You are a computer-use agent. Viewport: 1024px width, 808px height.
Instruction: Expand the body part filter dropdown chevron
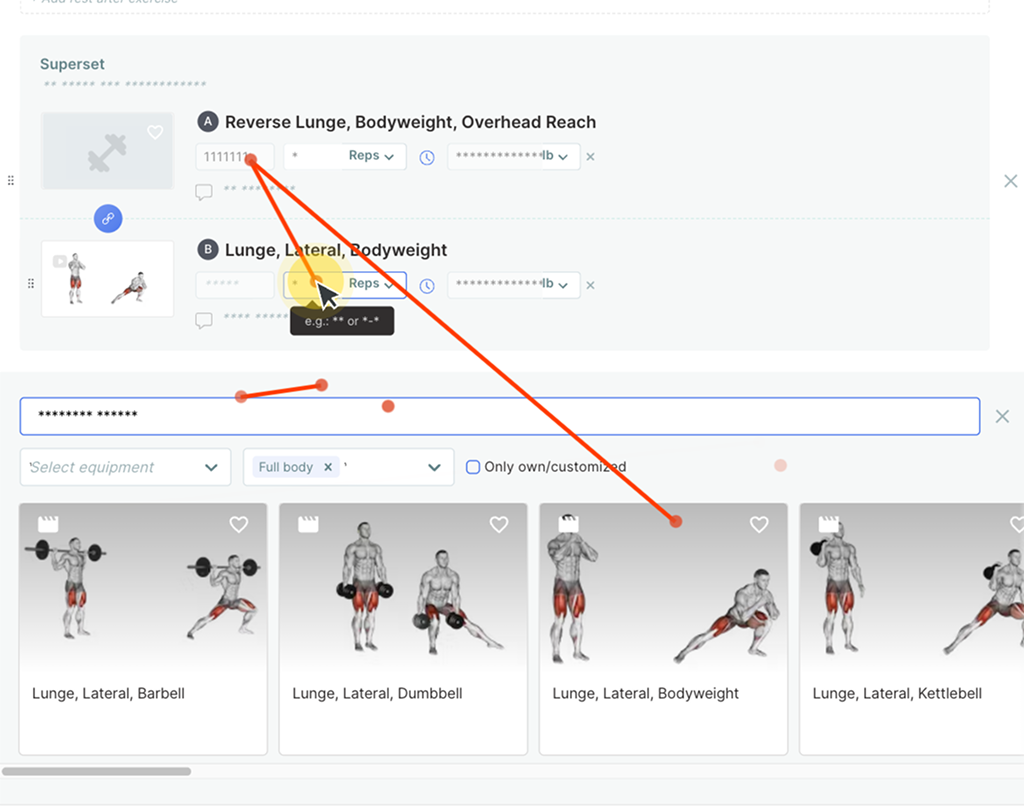point(434,467)
